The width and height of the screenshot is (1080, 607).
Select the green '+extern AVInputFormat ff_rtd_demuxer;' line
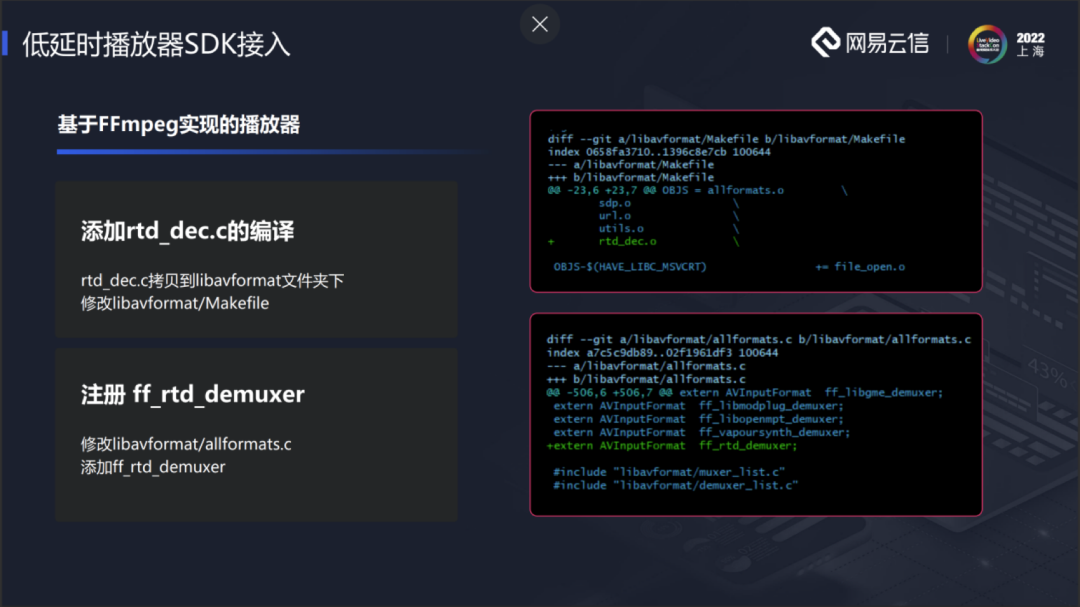(667, 445)
